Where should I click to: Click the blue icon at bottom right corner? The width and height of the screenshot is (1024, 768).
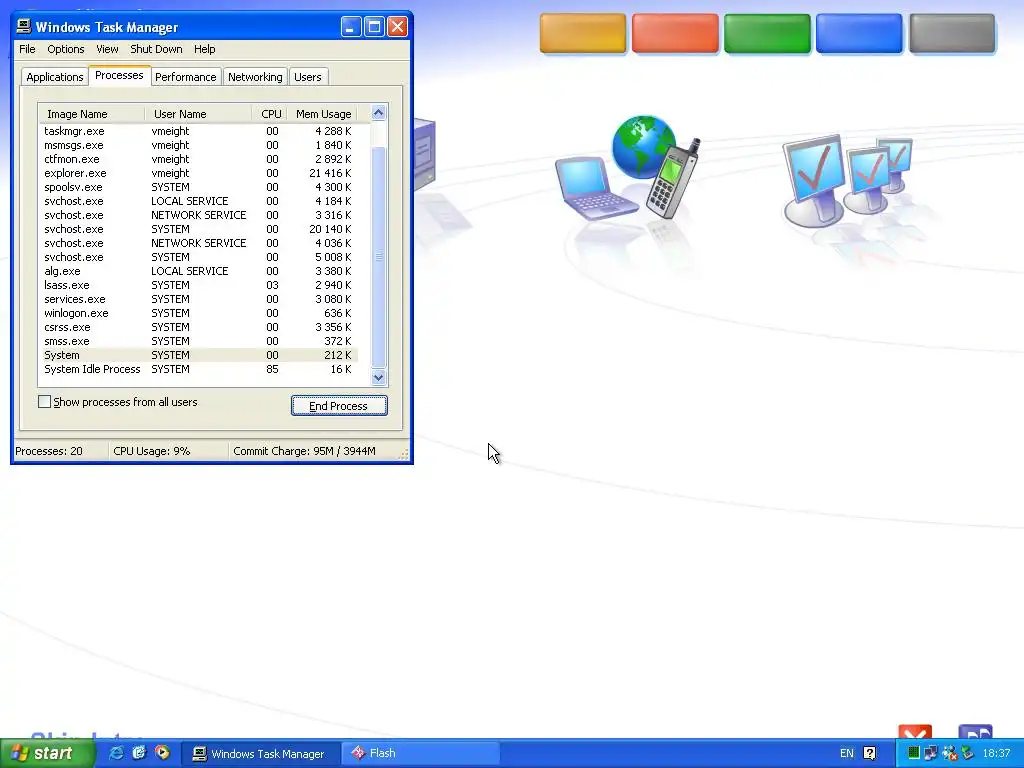[975, 731]
